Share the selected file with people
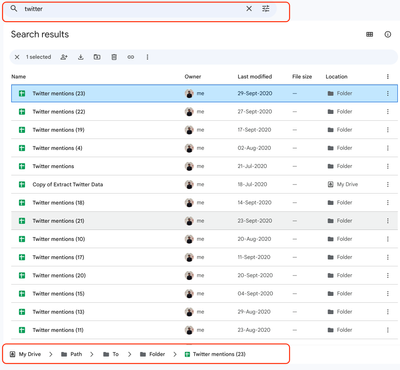 point(64,57)
